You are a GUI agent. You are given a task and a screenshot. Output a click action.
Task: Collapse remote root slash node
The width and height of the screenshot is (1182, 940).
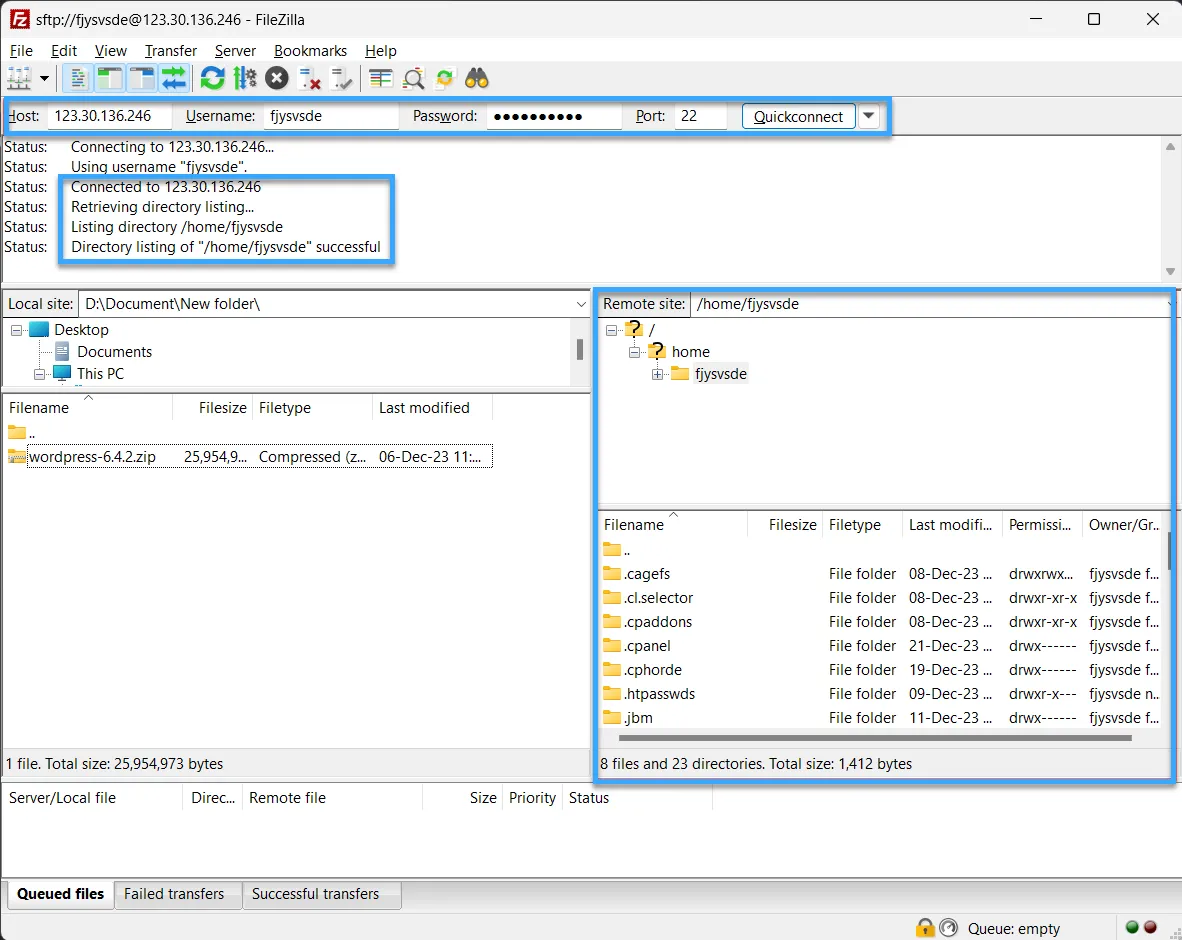[611, 330]
